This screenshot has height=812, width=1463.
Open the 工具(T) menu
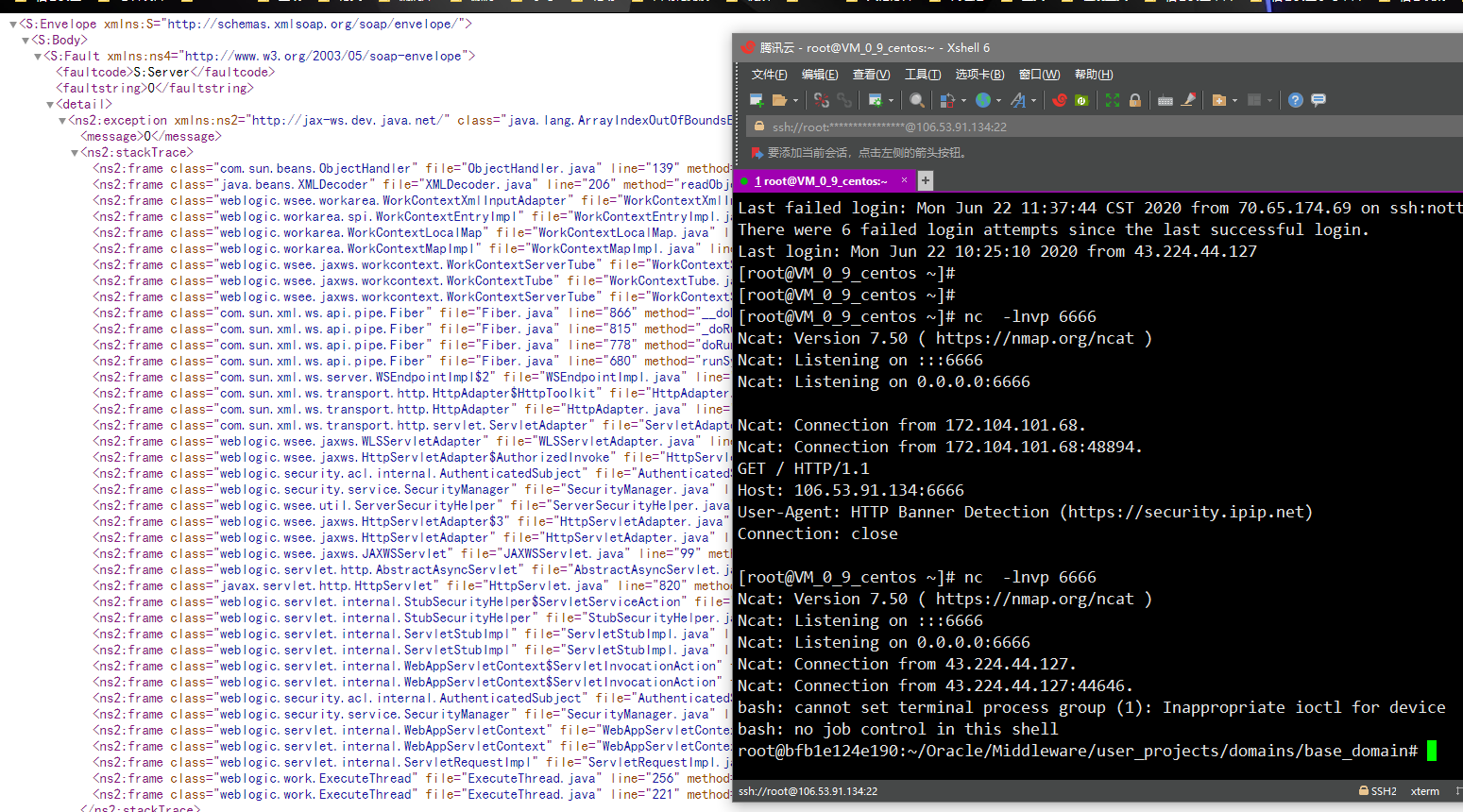pyautogui.click(x=923, y=75)
